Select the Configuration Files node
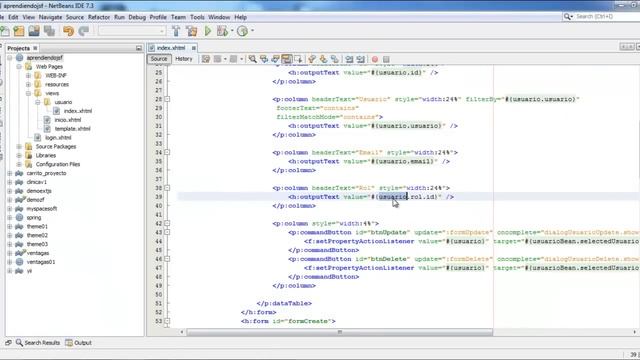This screenshot has height=360, width=640. coord(58,164)
